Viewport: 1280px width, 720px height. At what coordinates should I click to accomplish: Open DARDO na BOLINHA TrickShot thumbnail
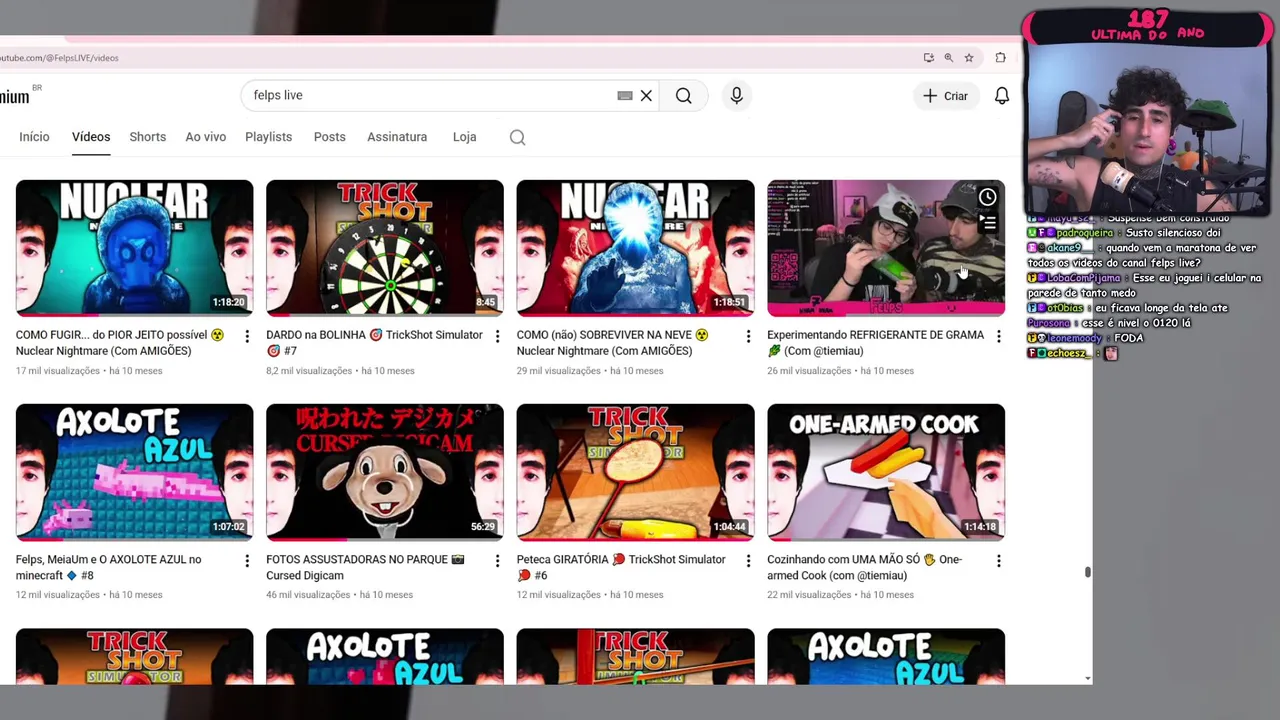click(x=385, y=247)
